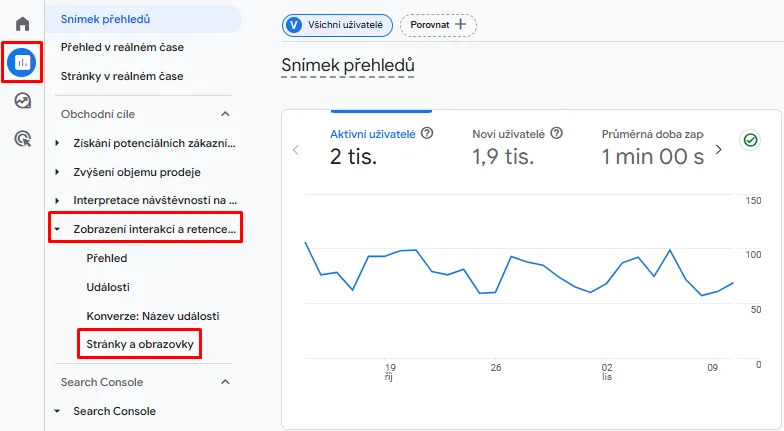
Task: Open Přehled under Zobrazení interakcí
Action: (x=106, y=258)
